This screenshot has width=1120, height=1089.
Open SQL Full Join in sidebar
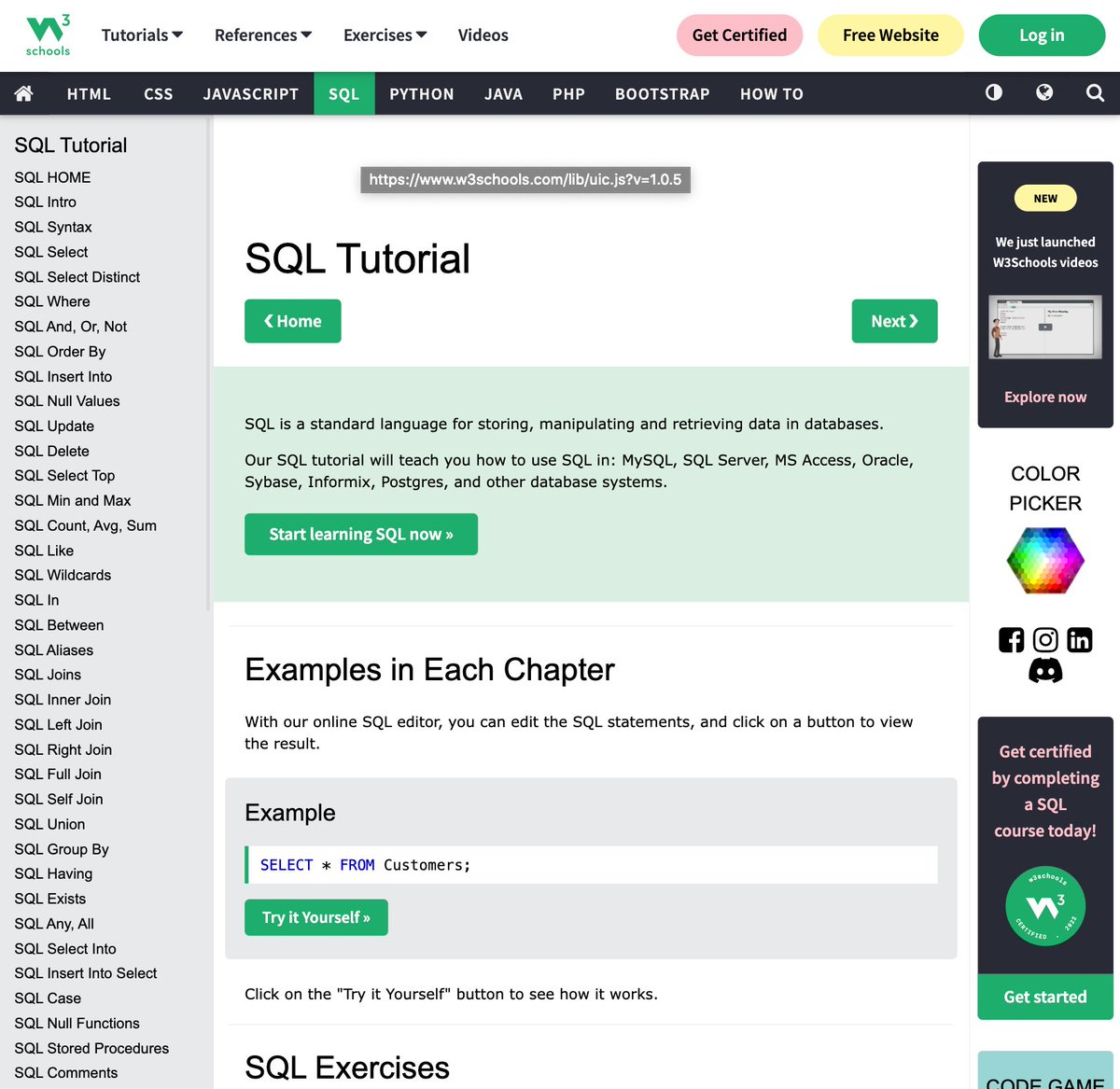(58, 775)
